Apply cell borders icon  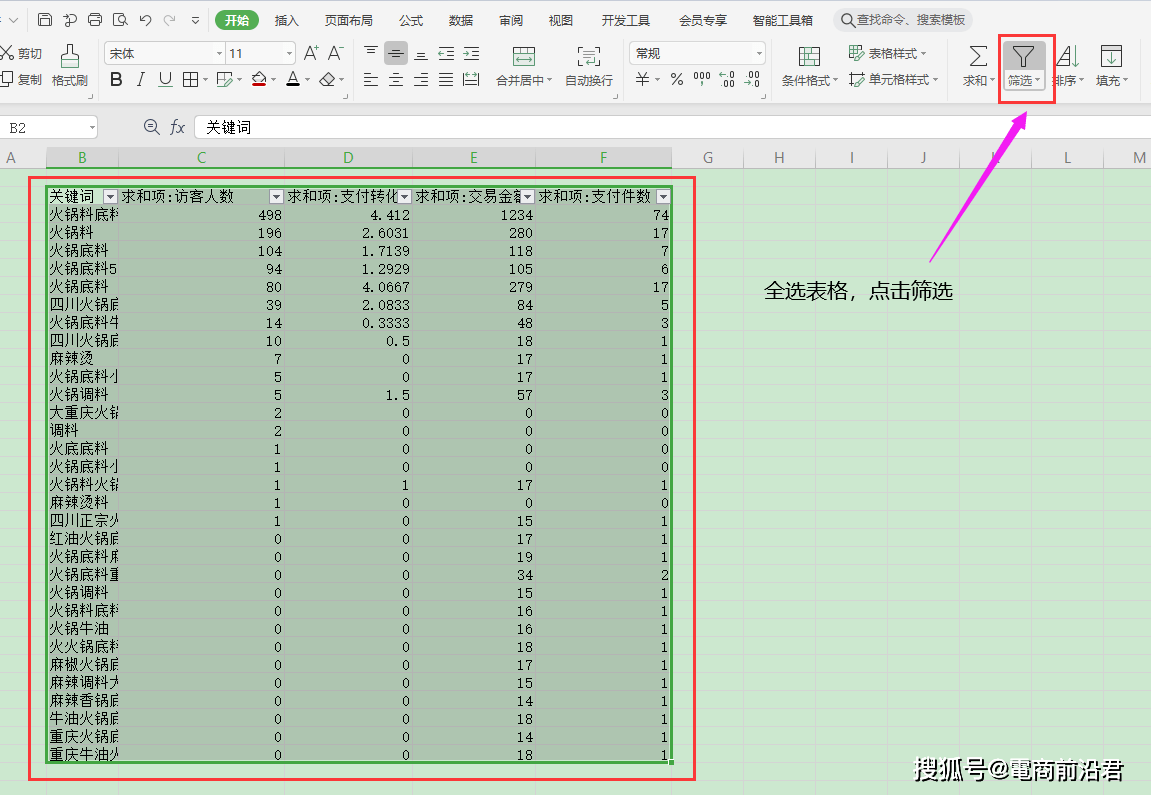[190, 79]
